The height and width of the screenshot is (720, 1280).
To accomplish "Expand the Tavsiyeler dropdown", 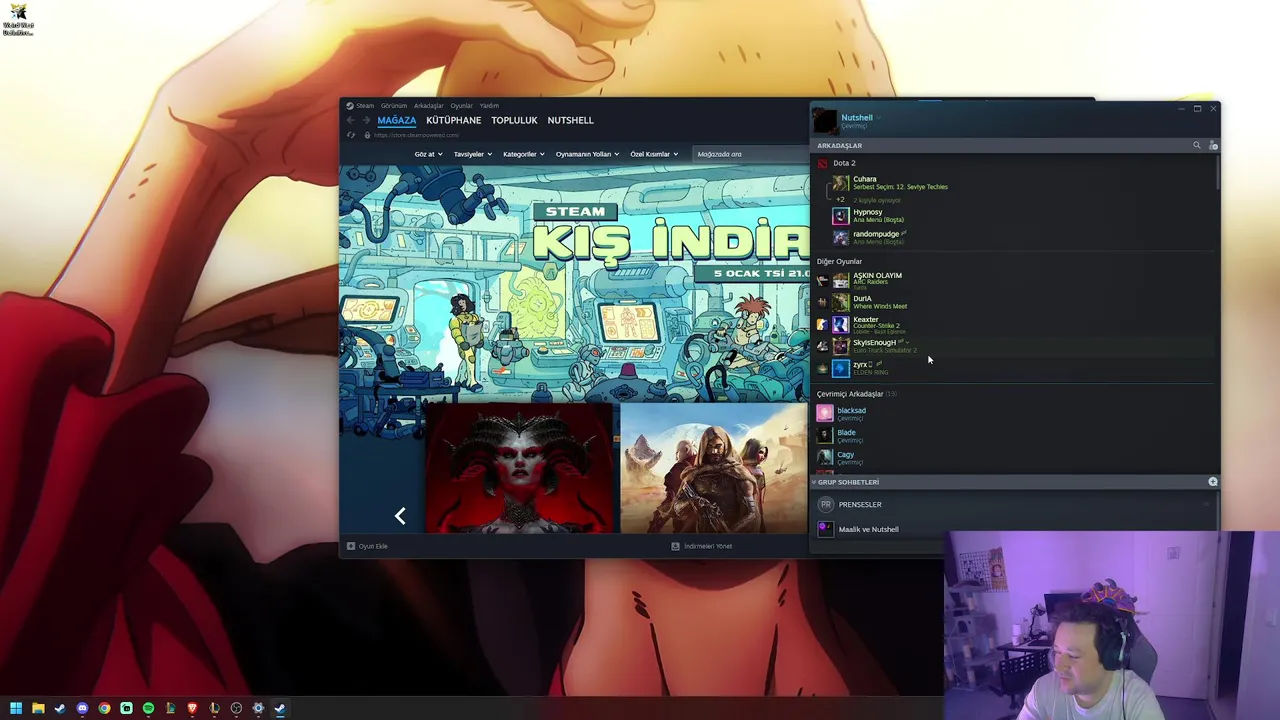I will [473, 154].
